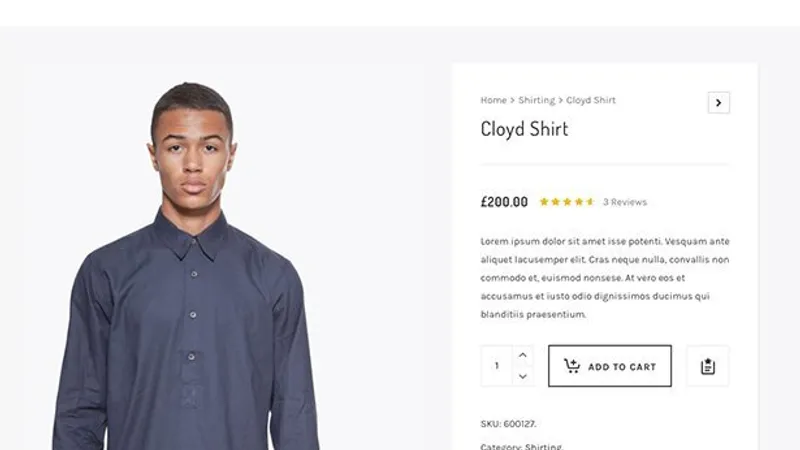Click the Cloyd Shirt title heading
Screen dimensions: 800x450
[x=524, y=129]
